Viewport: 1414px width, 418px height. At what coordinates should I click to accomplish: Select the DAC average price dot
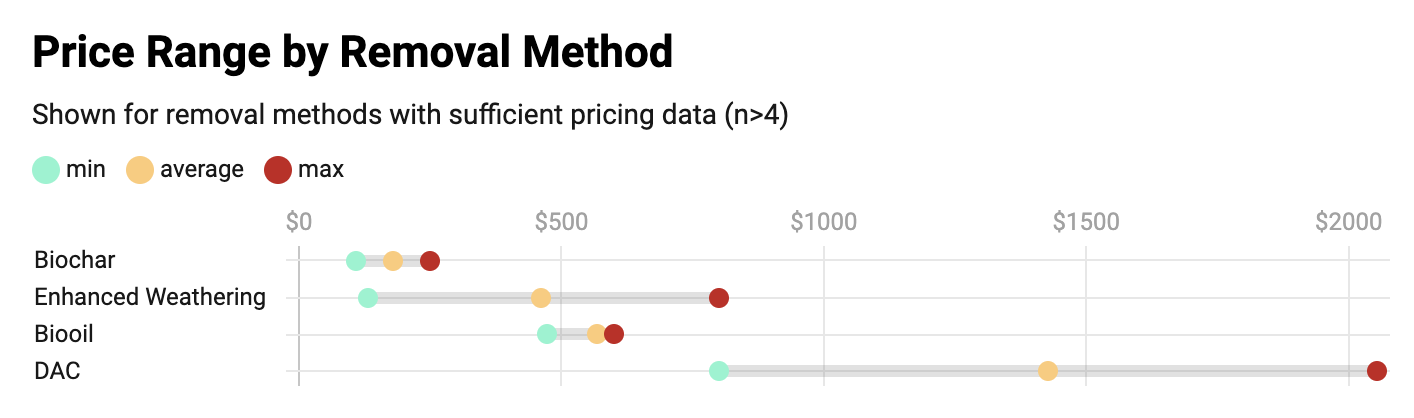point(1048,371)
